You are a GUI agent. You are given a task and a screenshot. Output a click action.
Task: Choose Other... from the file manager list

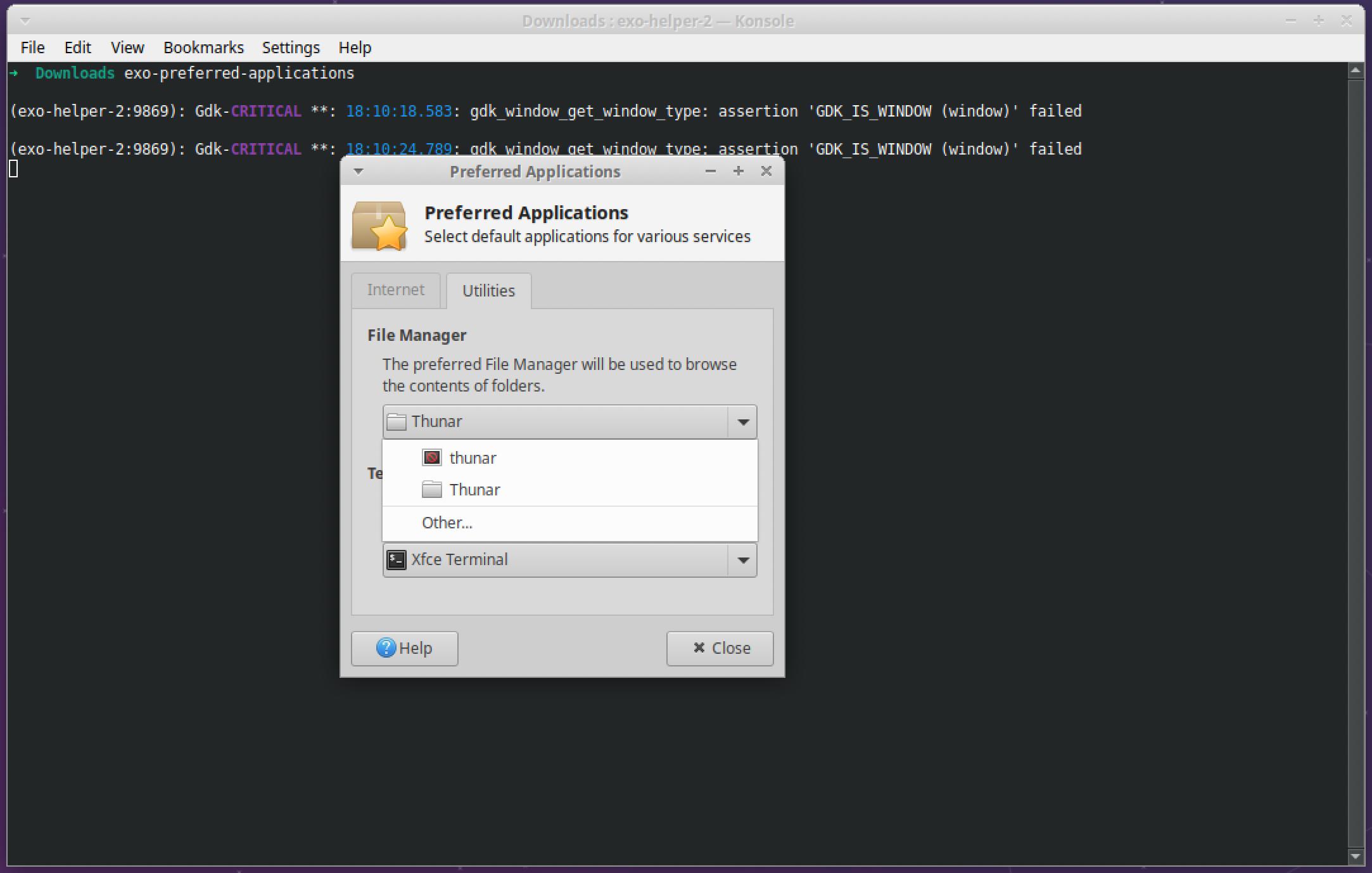pos(447,523)
